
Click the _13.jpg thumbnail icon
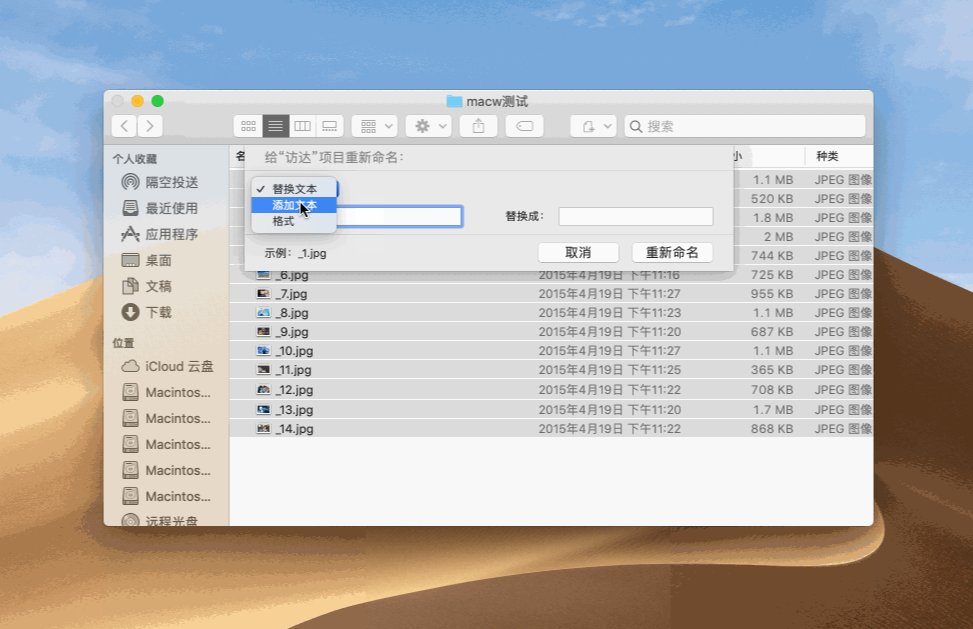pos(264,409)
